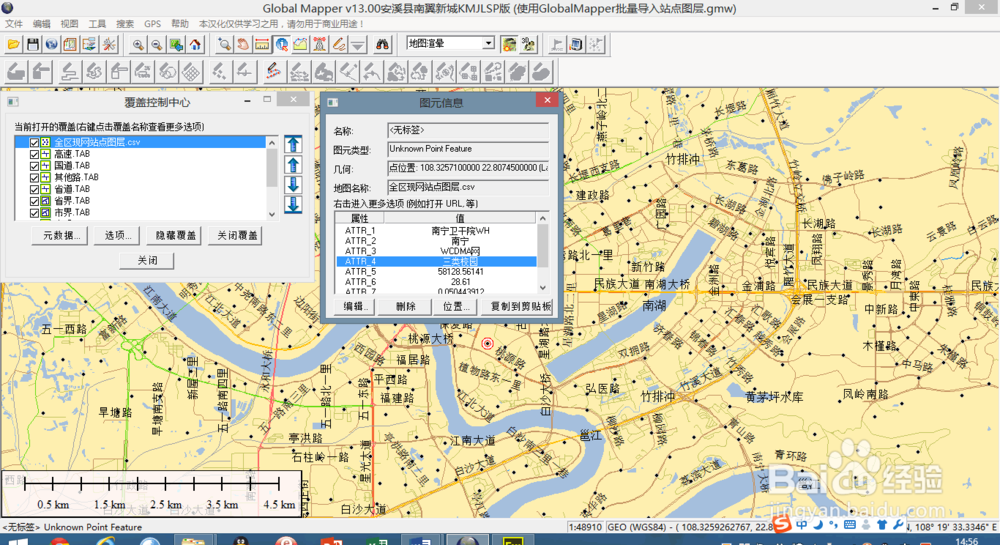Click the 属性 column header
Screen dimensions: 1000x545
(x=360, y=218)
